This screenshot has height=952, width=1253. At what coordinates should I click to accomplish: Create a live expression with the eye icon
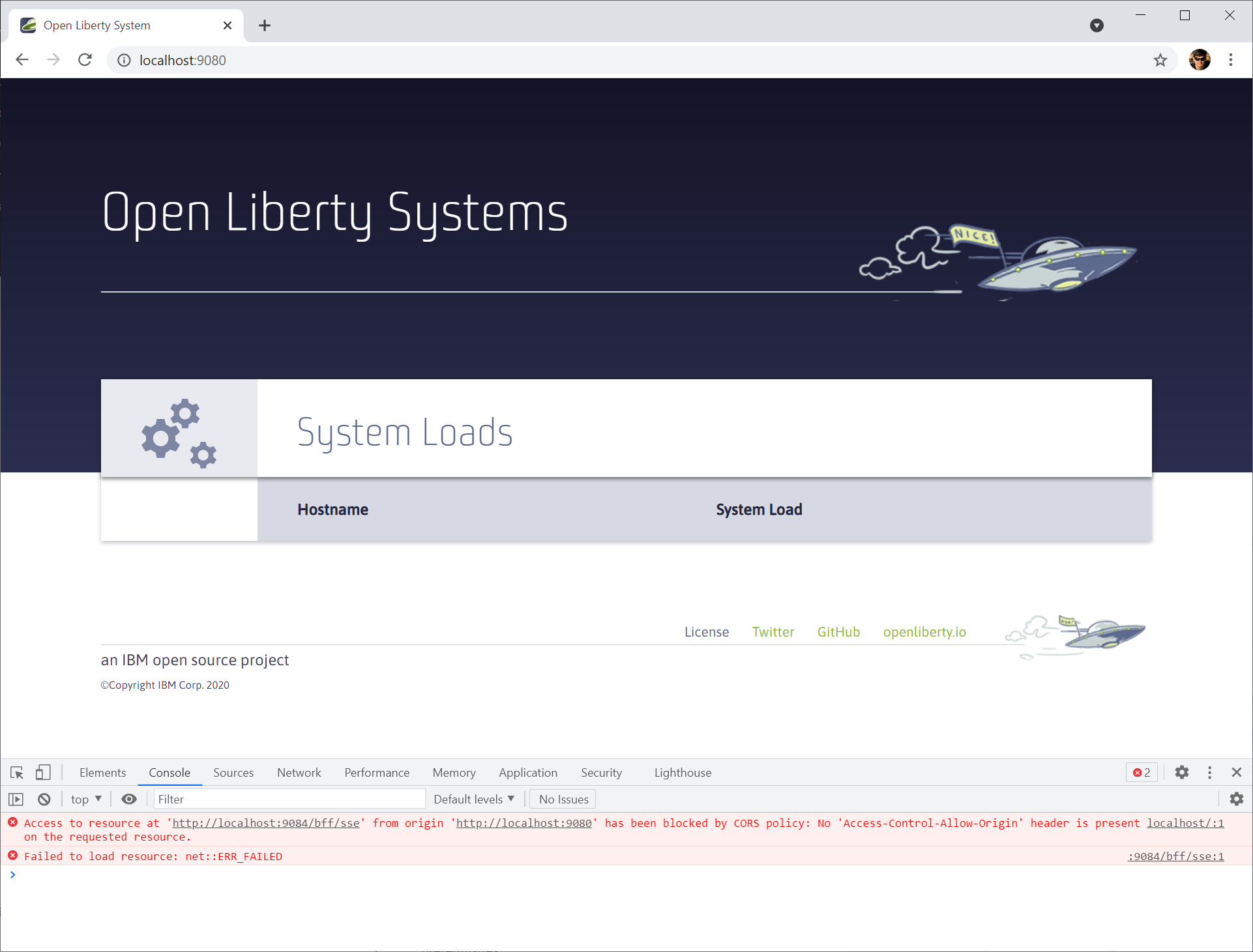[x=129, y=800]
